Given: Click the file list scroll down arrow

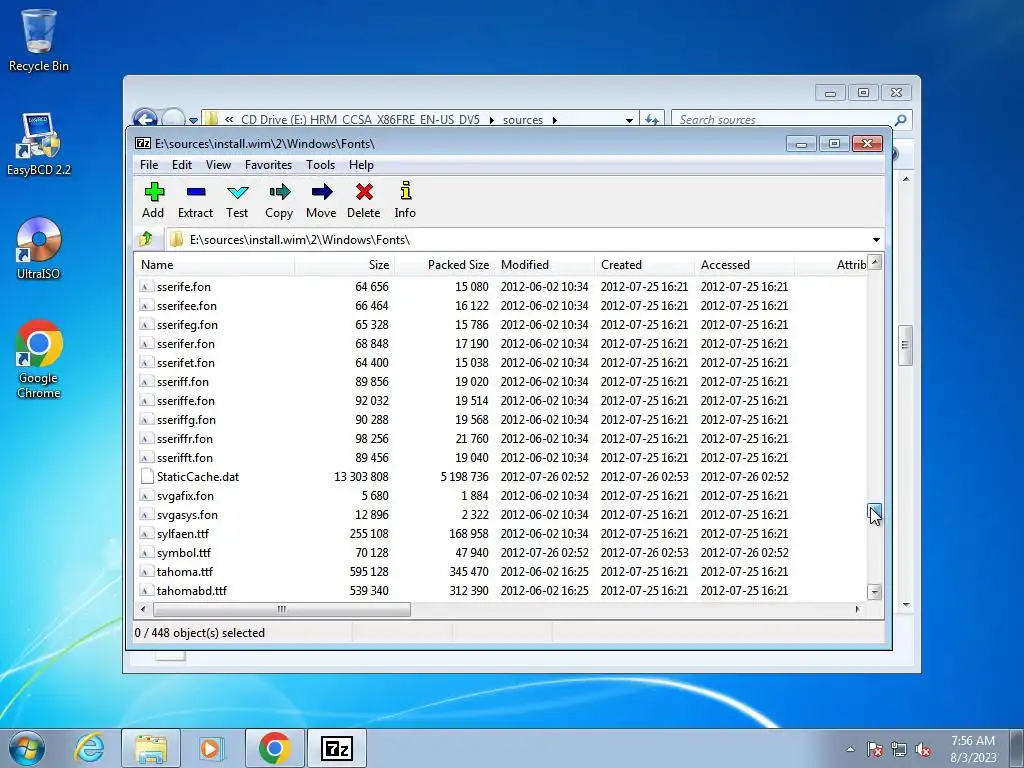Looking at the screenshot, I should coord(874,592).
